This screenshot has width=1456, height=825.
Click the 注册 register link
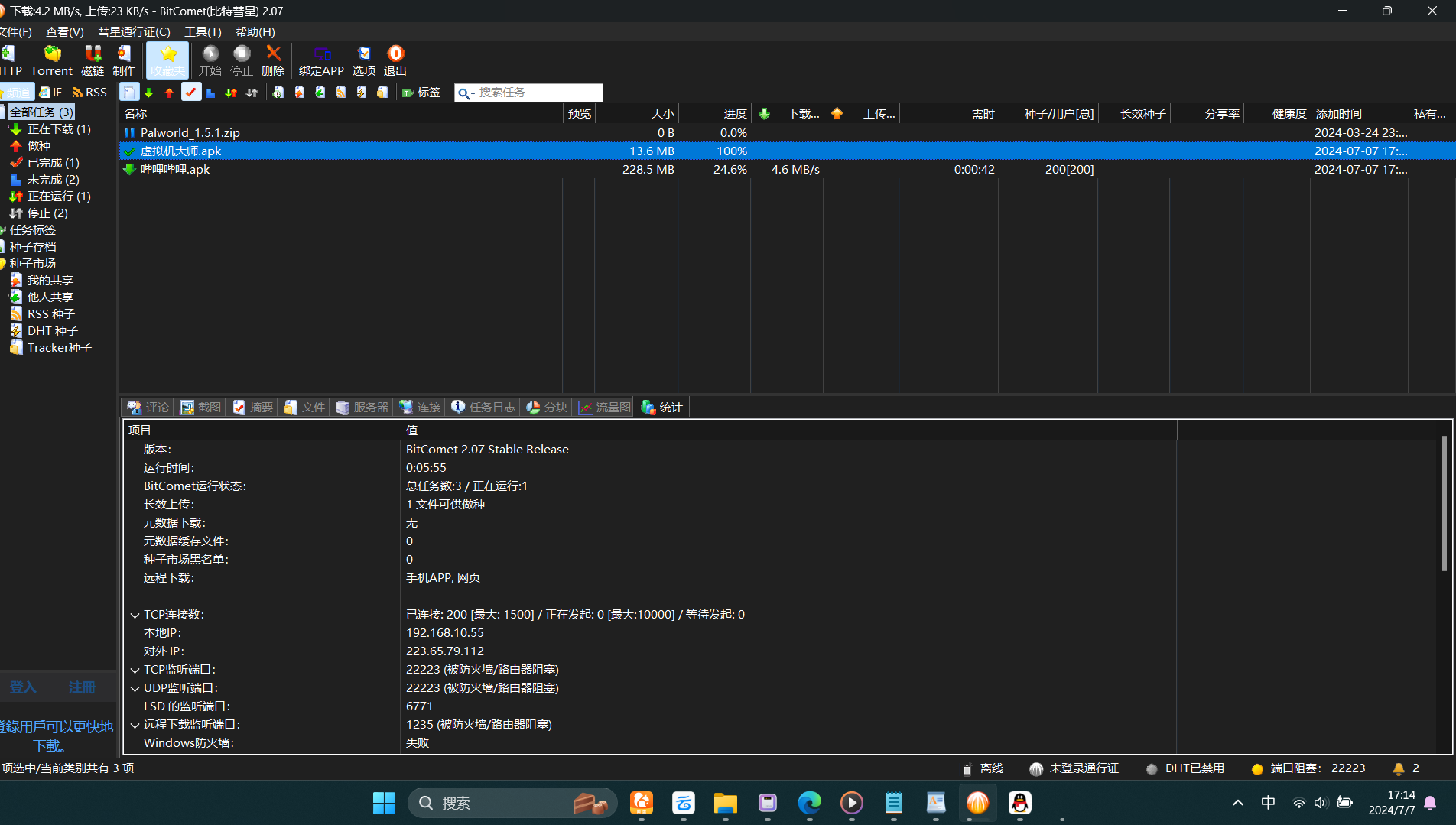click(82, 687)
